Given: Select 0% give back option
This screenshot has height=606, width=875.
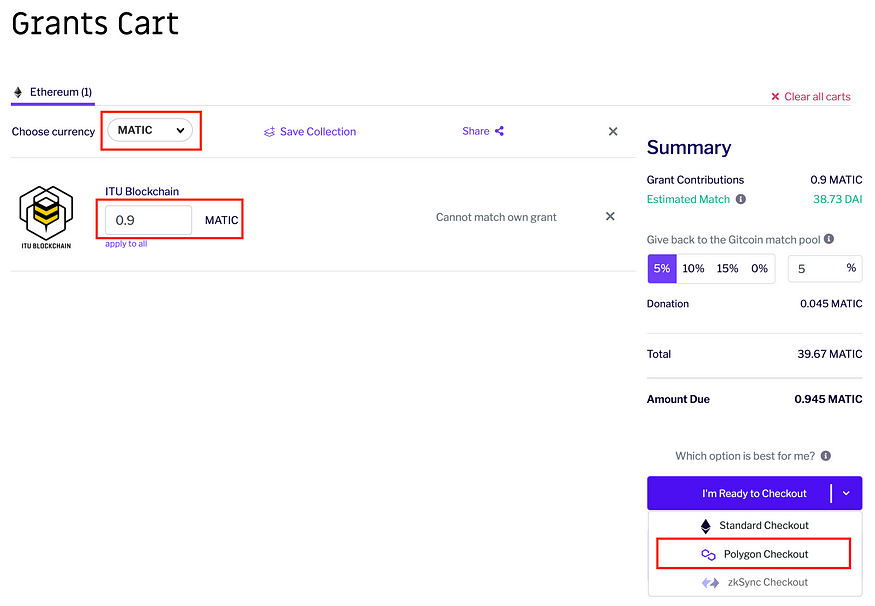Looking at the screenshot, I should coord(759,268).
